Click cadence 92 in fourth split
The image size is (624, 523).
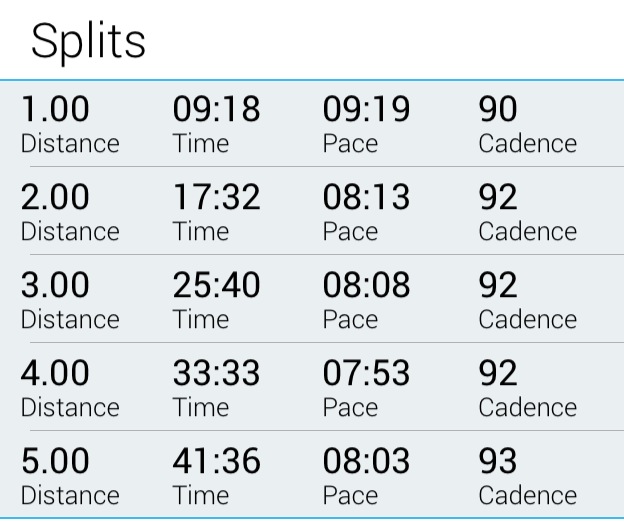tap(498, 373)
